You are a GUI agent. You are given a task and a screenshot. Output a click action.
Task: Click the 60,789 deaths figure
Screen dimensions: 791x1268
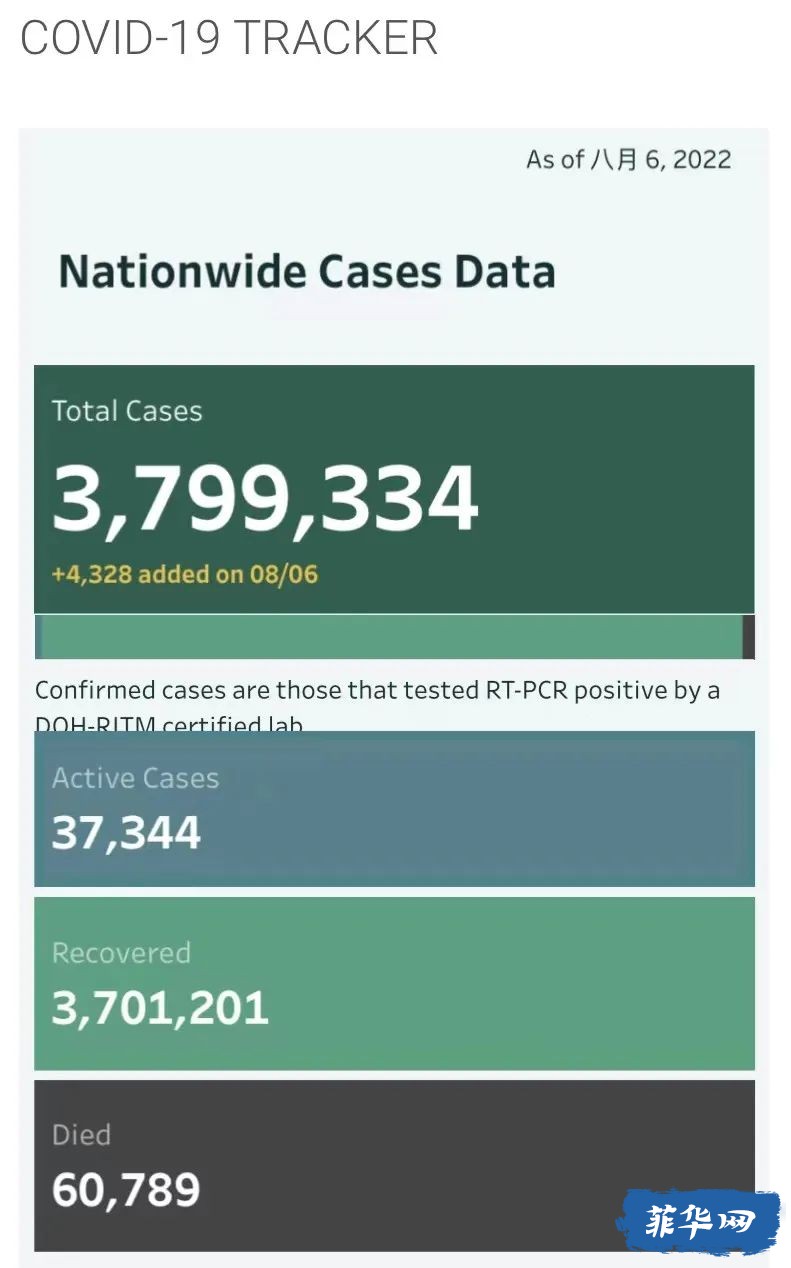tap(126, 1190)
